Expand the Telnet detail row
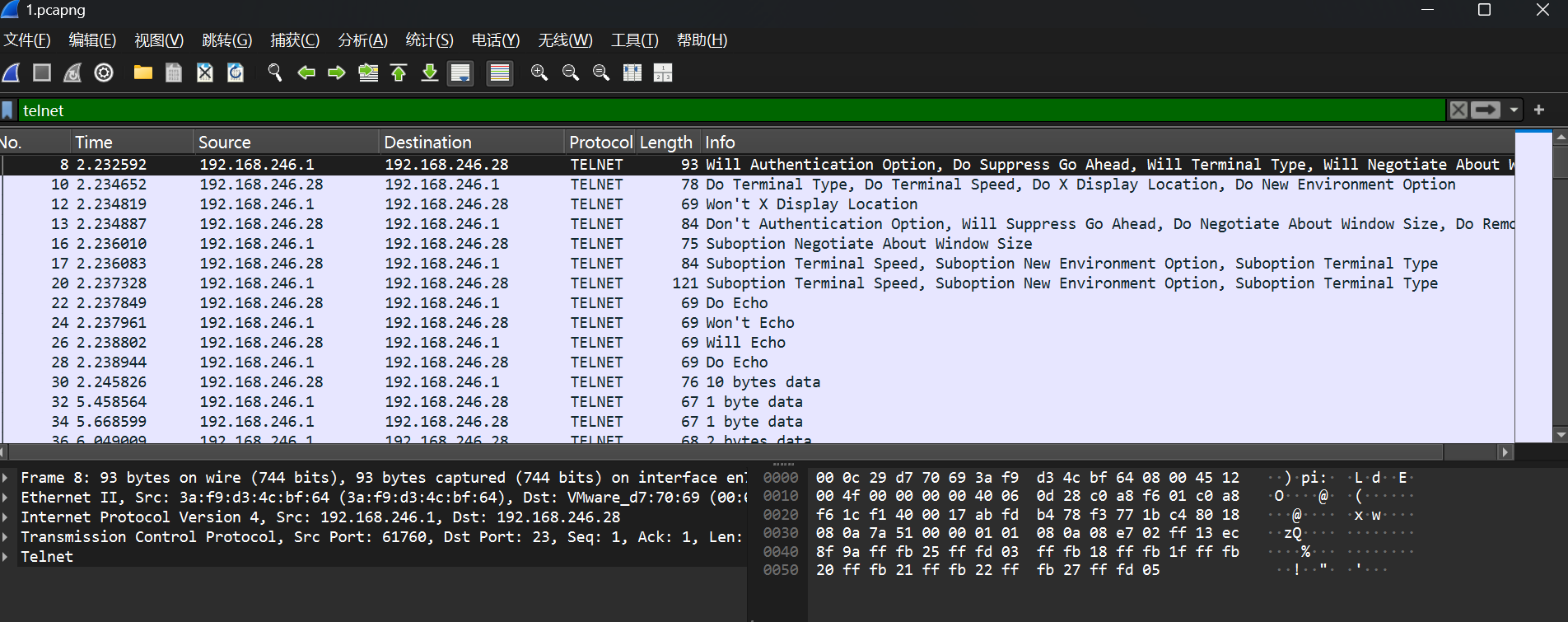 click(6, 557)
